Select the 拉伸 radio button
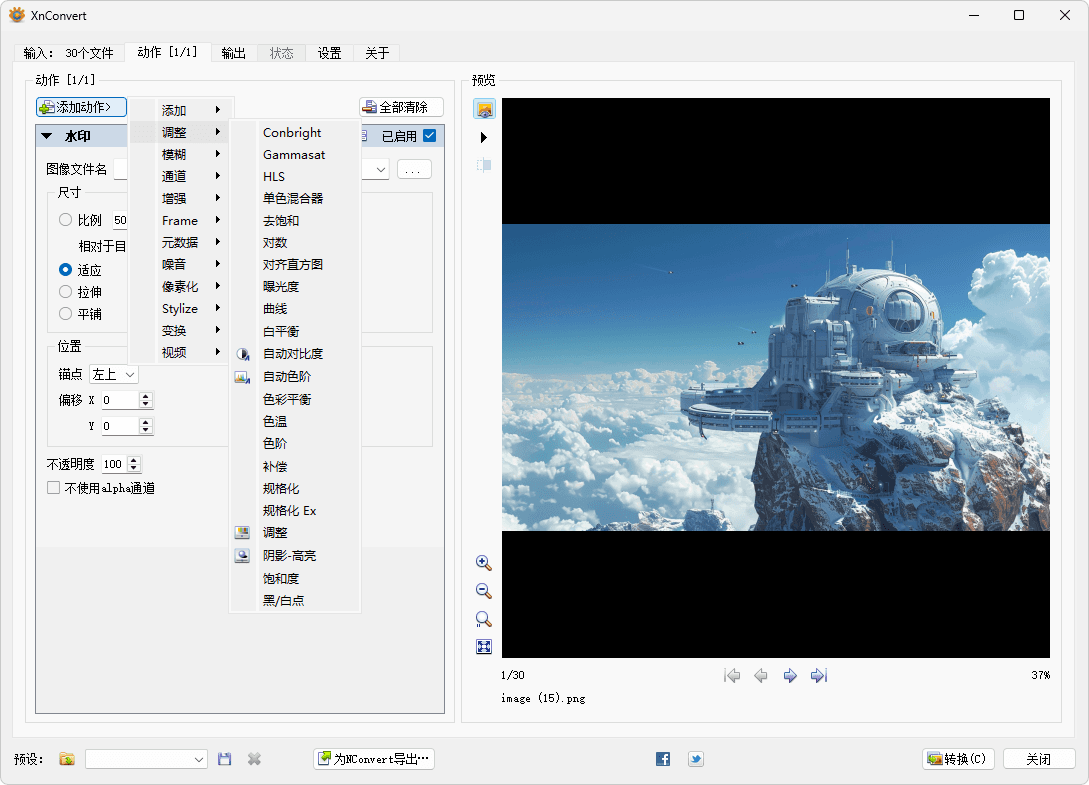Viewport: 1089px width, 785px height. click(65, 291)
